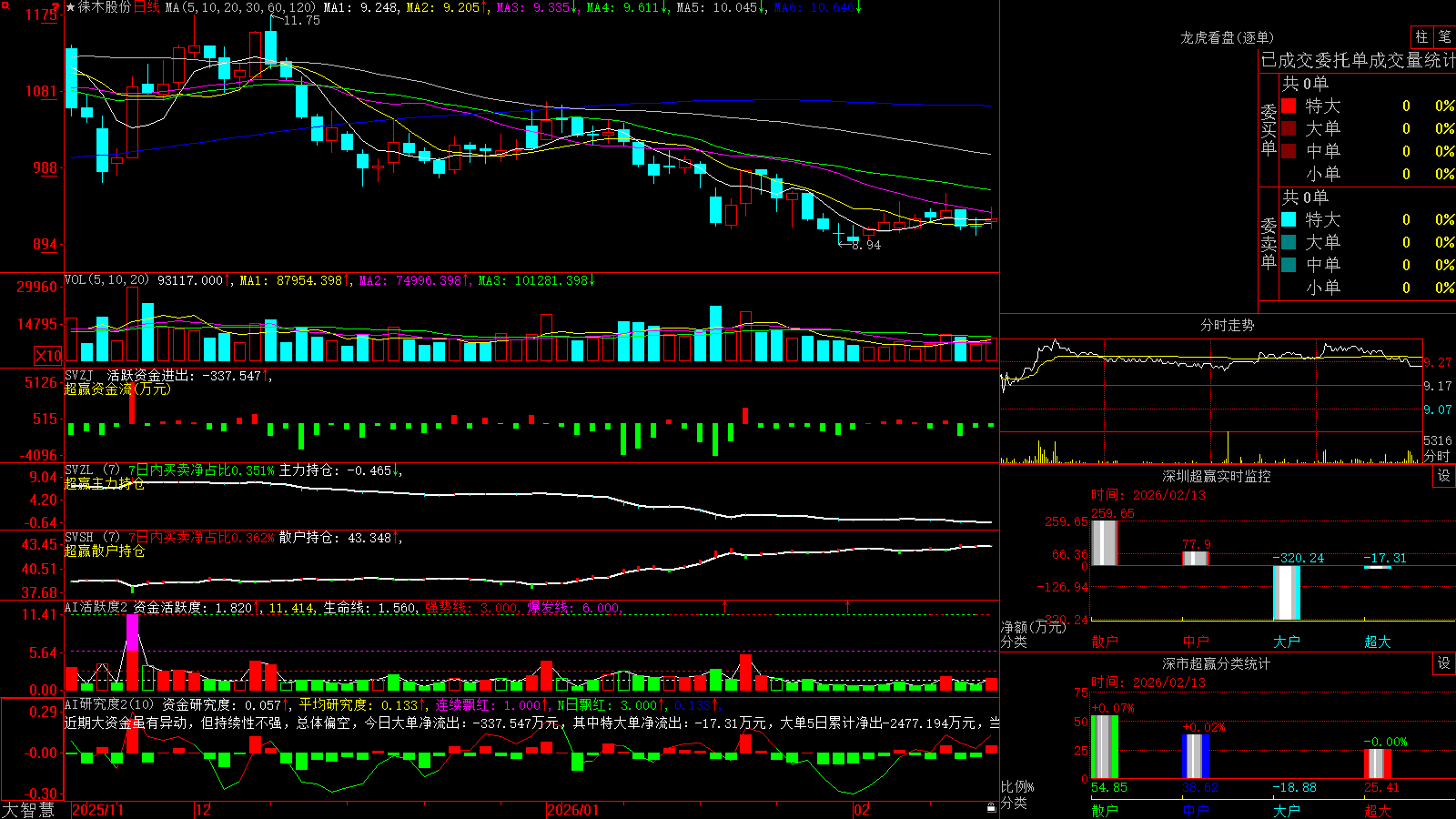Click the 超大 -17.31 bar in 实时监控

pyautogui.click(x=1377, y=567)
